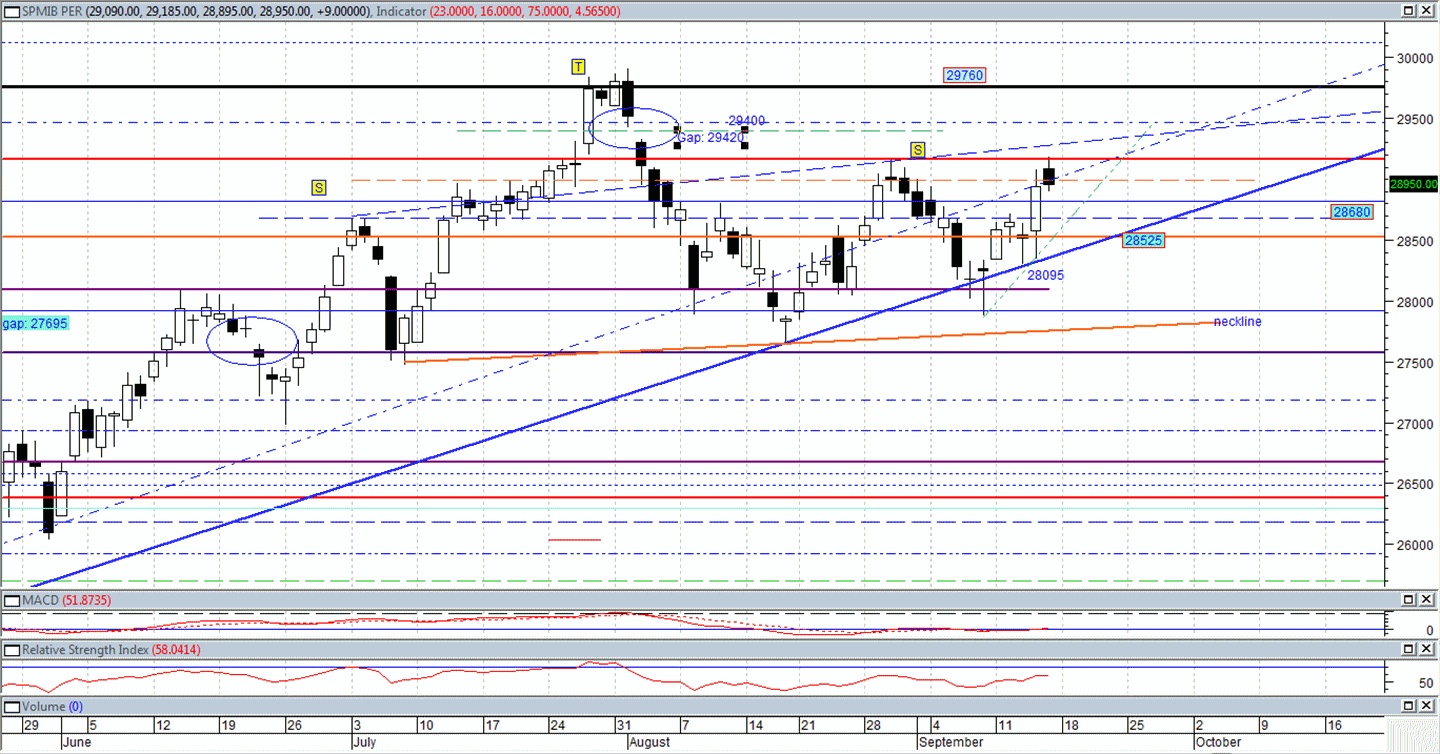
Task: Click the 27500 price axis label
Action: (x=1414, y=363)
